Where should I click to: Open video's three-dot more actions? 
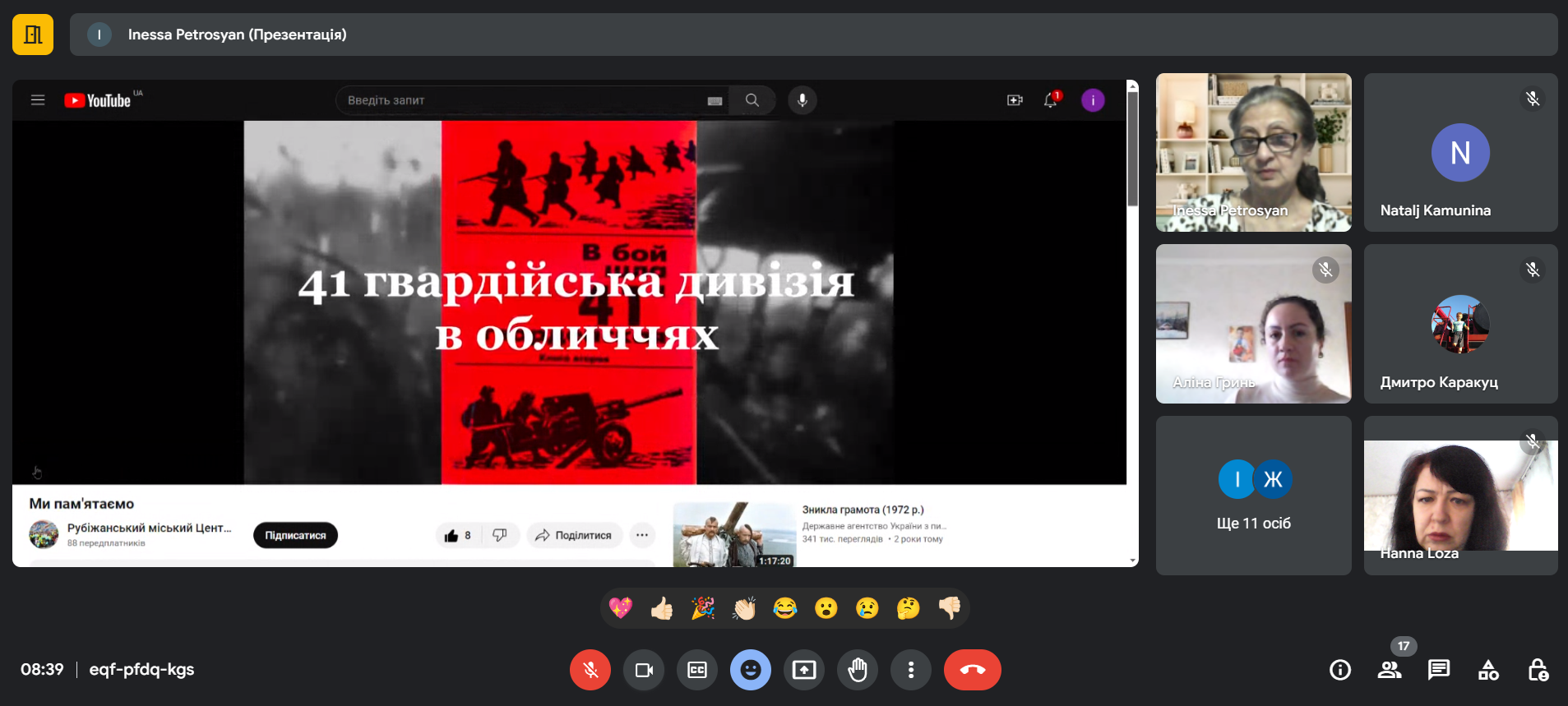click(642, 535)
